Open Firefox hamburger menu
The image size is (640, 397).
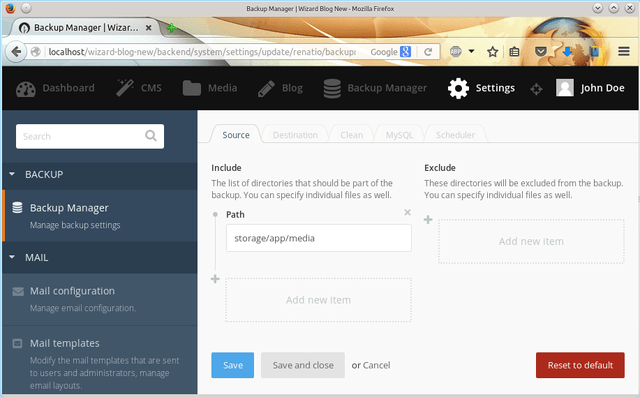[624, 51]
